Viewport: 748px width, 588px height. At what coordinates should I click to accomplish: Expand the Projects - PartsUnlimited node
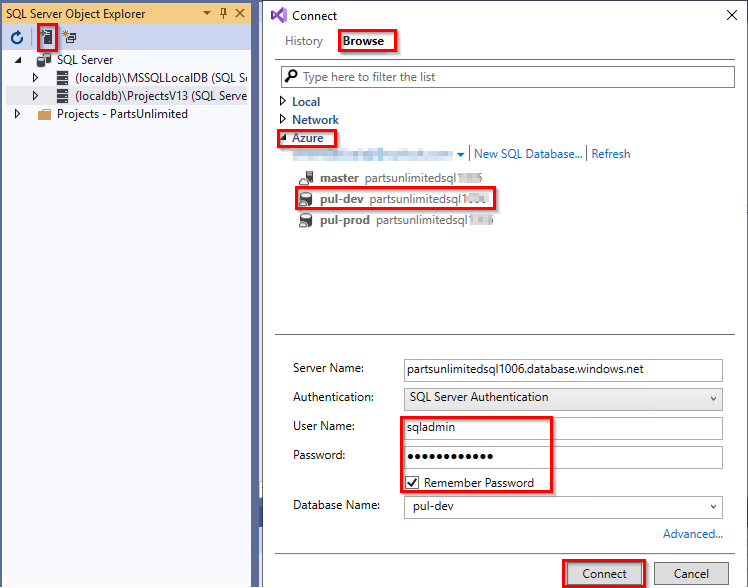pyautogui.click(x=17, y=113)
